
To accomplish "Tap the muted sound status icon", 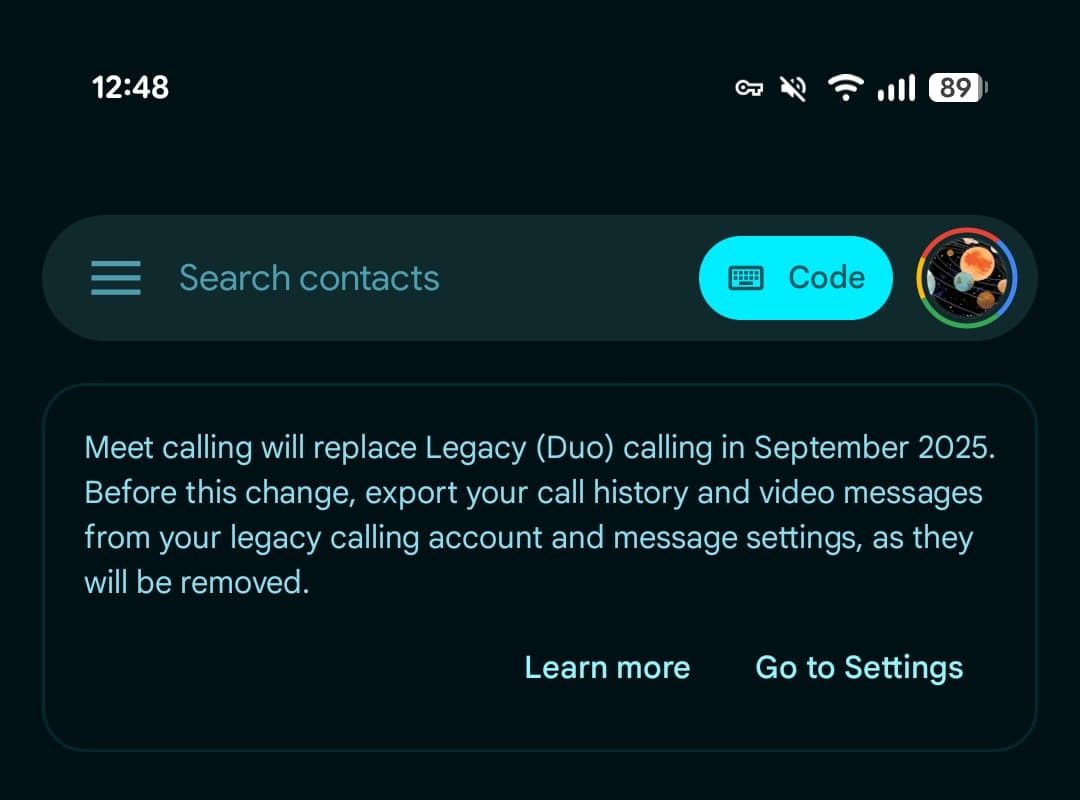I will click(x=793, y=88).
